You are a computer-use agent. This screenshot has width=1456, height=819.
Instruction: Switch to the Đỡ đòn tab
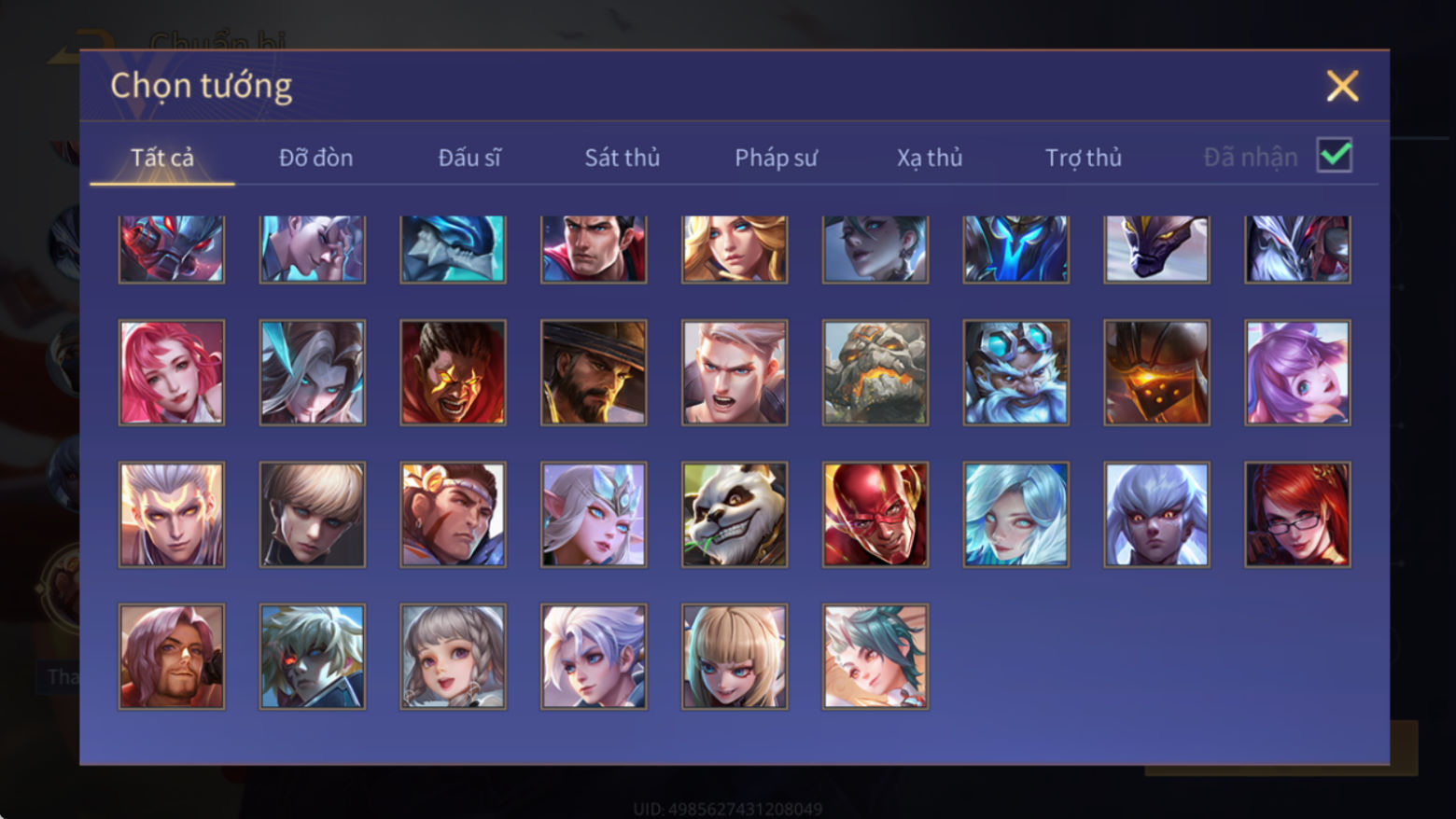coord(316,158)
